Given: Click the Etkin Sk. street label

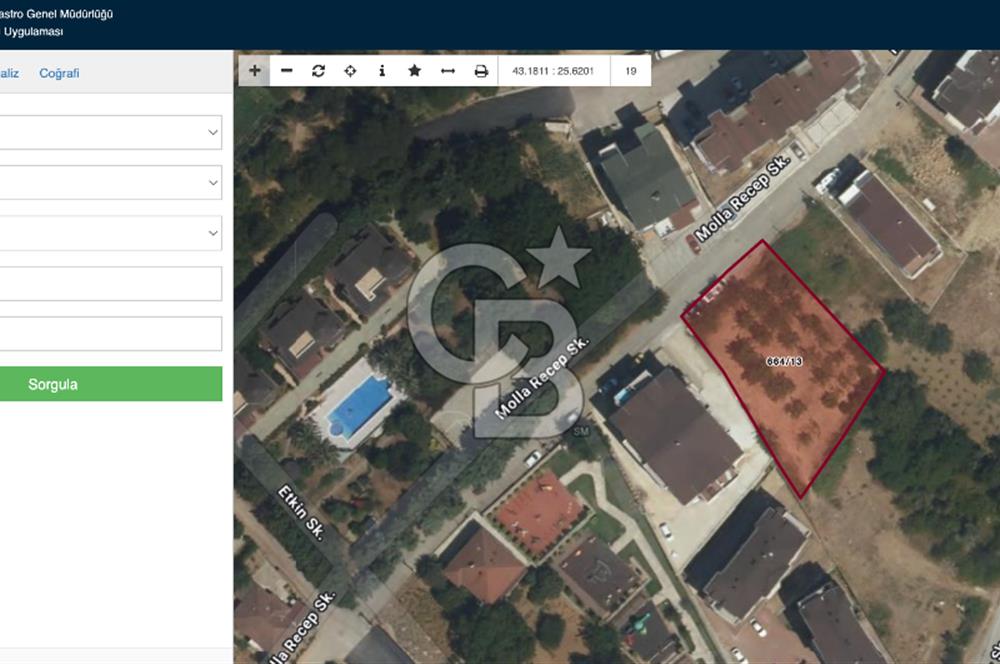Looking at the screenshot, I should pos(302,513).
